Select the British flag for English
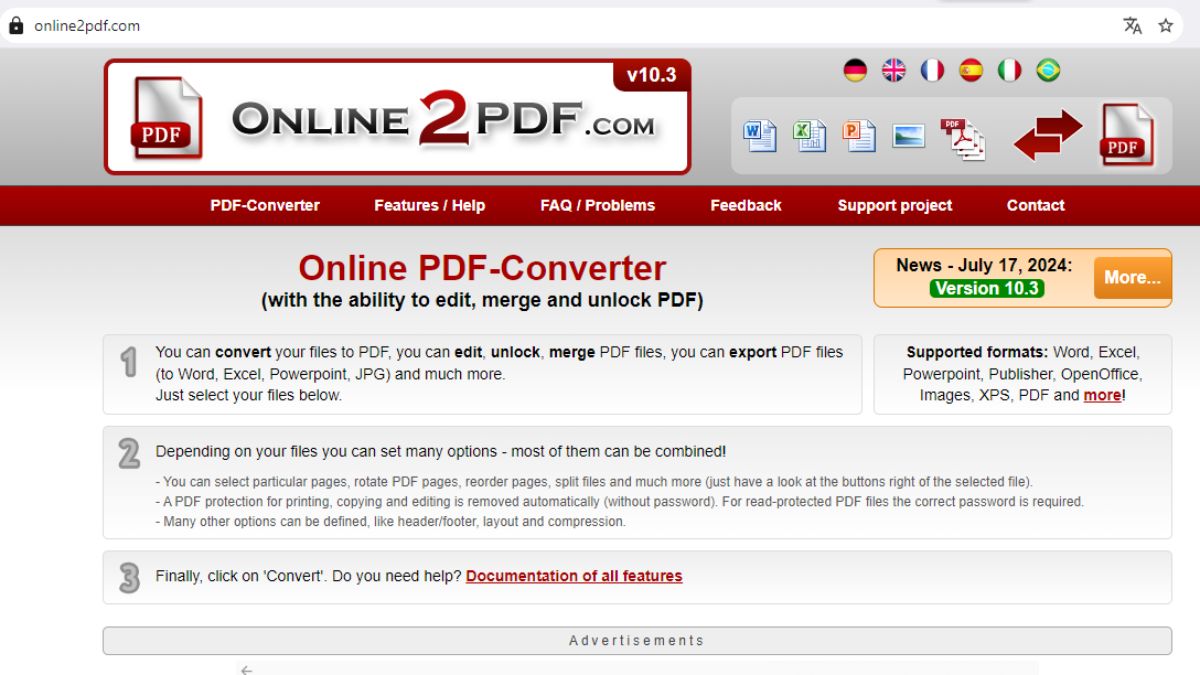The height and width of the screenshot is (675, 1200). pos(894,70)
